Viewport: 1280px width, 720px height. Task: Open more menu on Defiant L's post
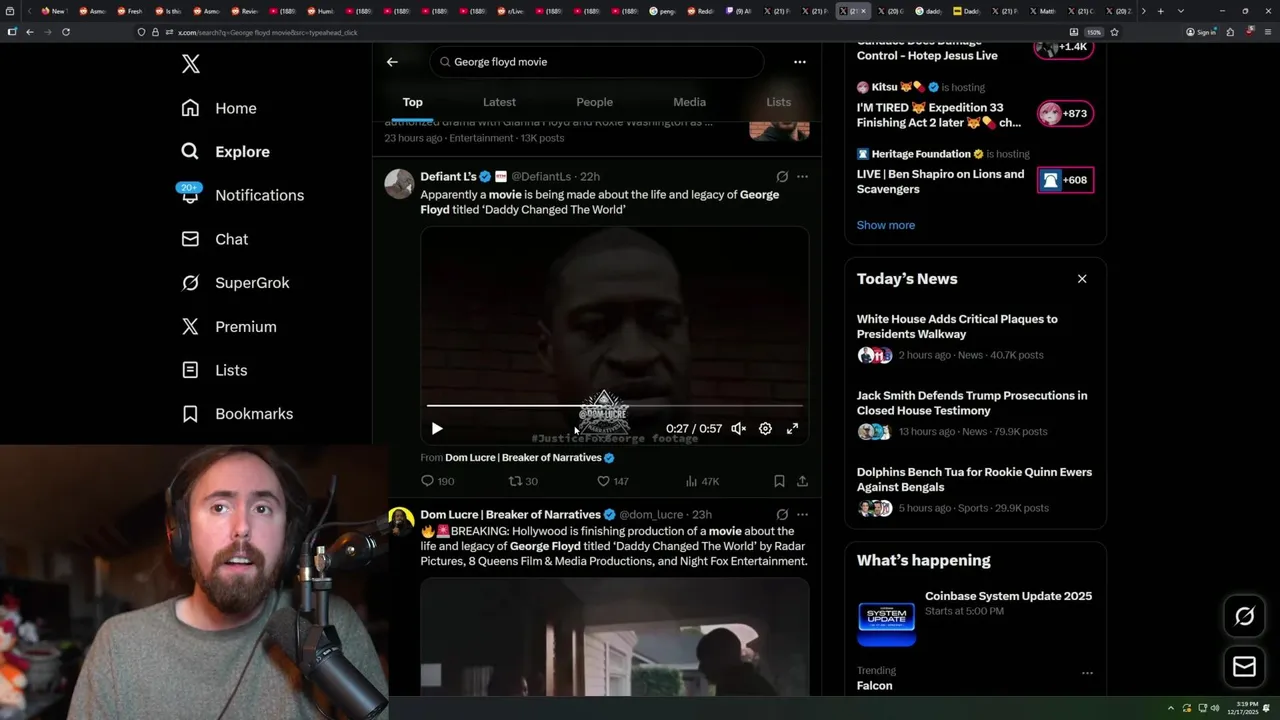tap(802, 177)
